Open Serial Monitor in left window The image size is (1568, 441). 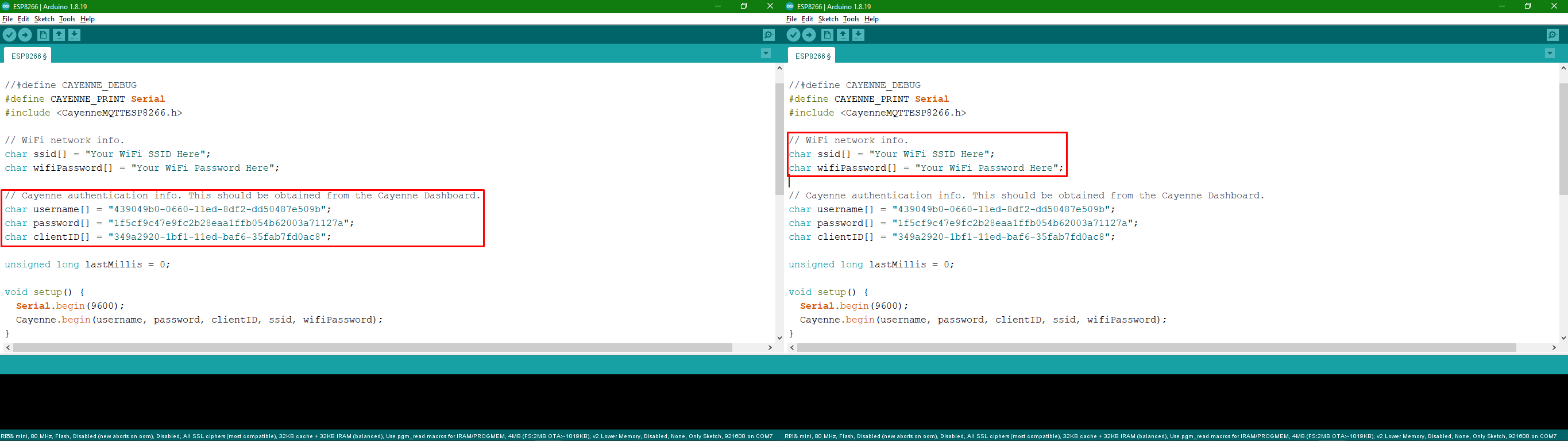coord(768,34)
